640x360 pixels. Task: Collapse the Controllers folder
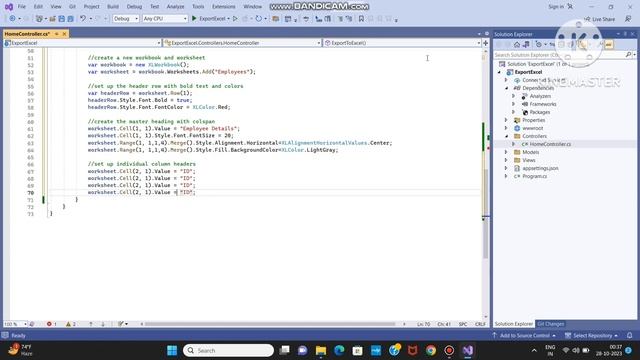click(x=507, y=136)
